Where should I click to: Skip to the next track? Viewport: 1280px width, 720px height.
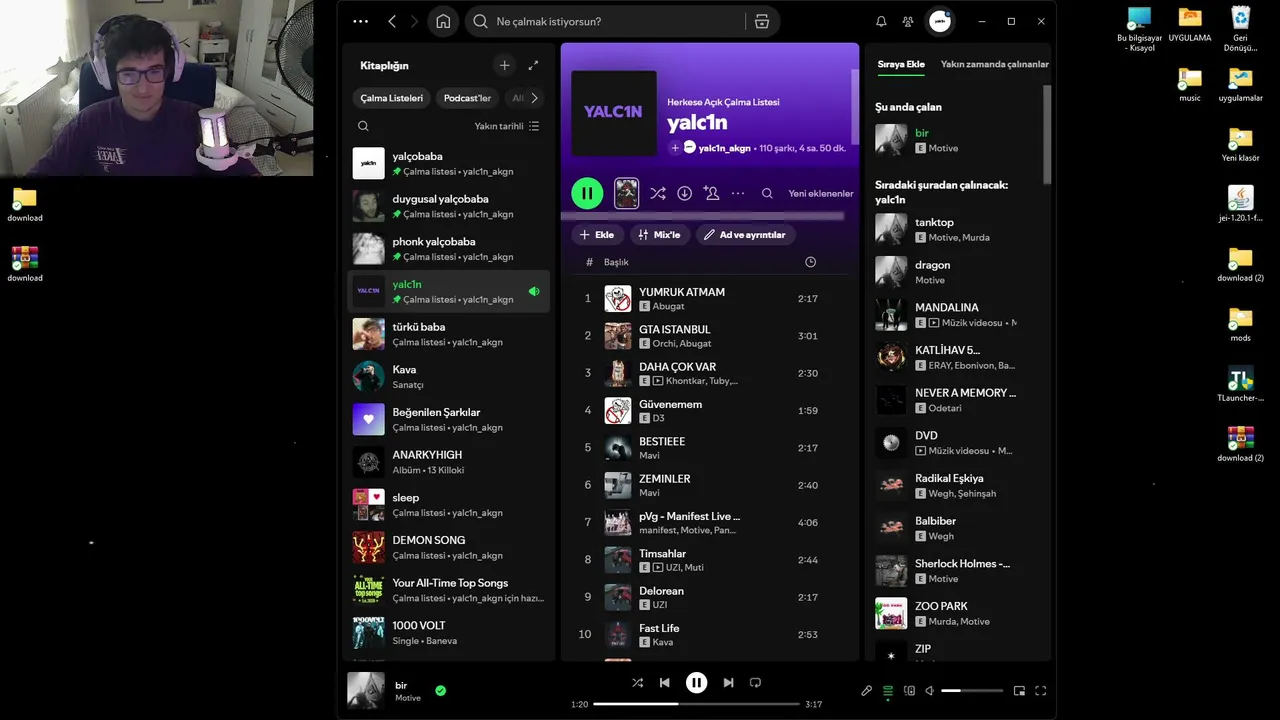coord(728,683)
